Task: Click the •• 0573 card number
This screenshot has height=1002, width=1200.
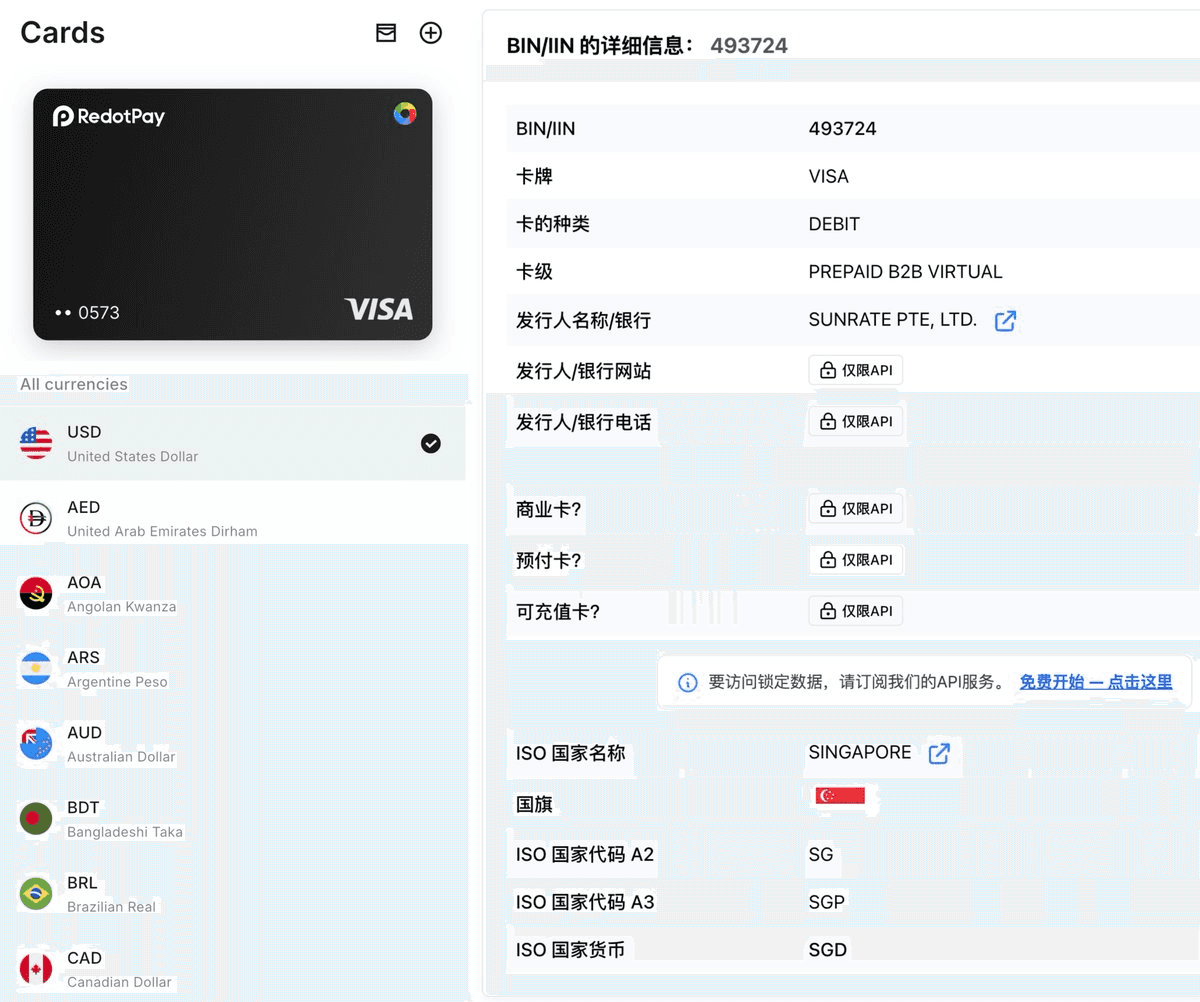Action: tap(87, 313)
